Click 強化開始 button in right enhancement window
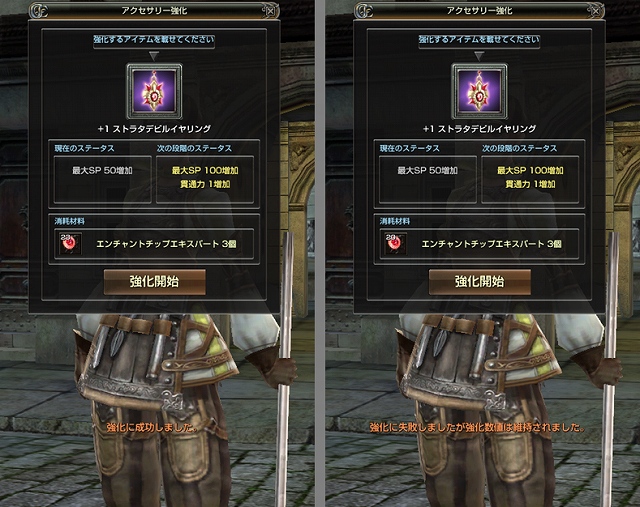640x507 pixels. [480, 282]
